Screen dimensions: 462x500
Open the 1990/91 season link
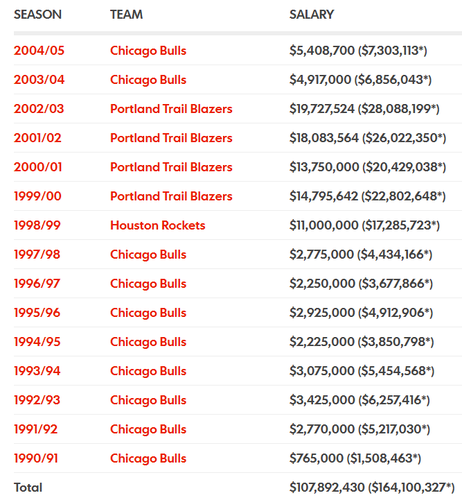[x=36, y=458]
